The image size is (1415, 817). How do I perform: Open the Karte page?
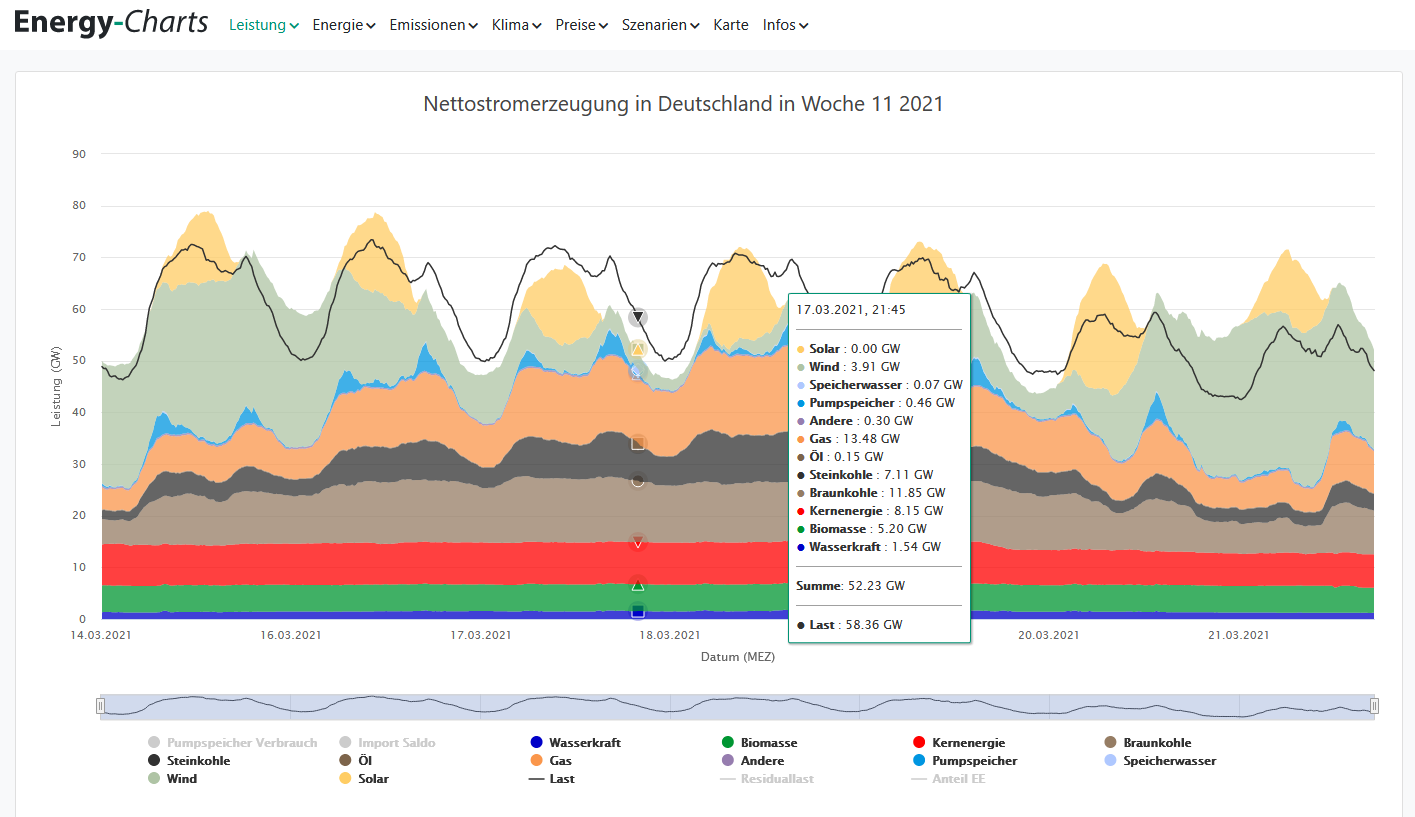(731, 25)
